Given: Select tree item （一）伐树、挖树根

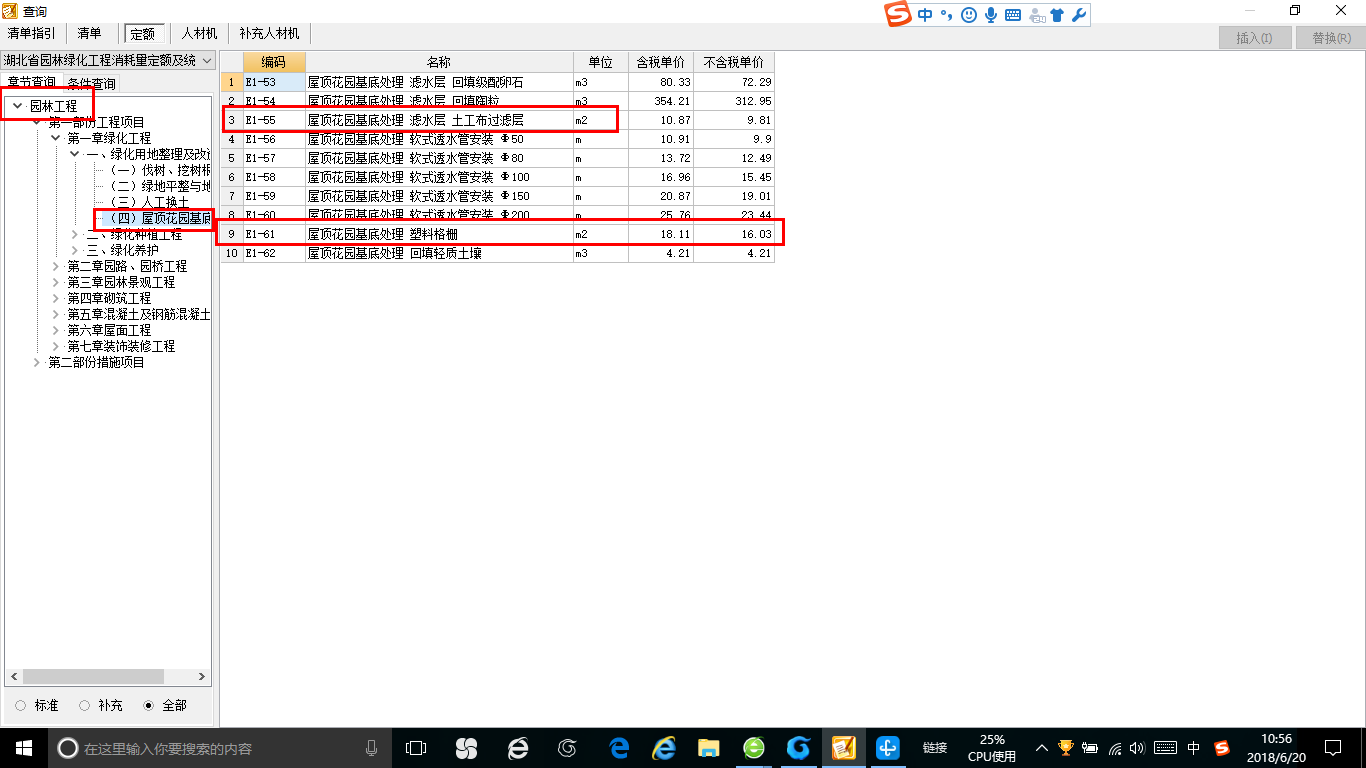Looking at the screenshot, I should tap(160, 170).
